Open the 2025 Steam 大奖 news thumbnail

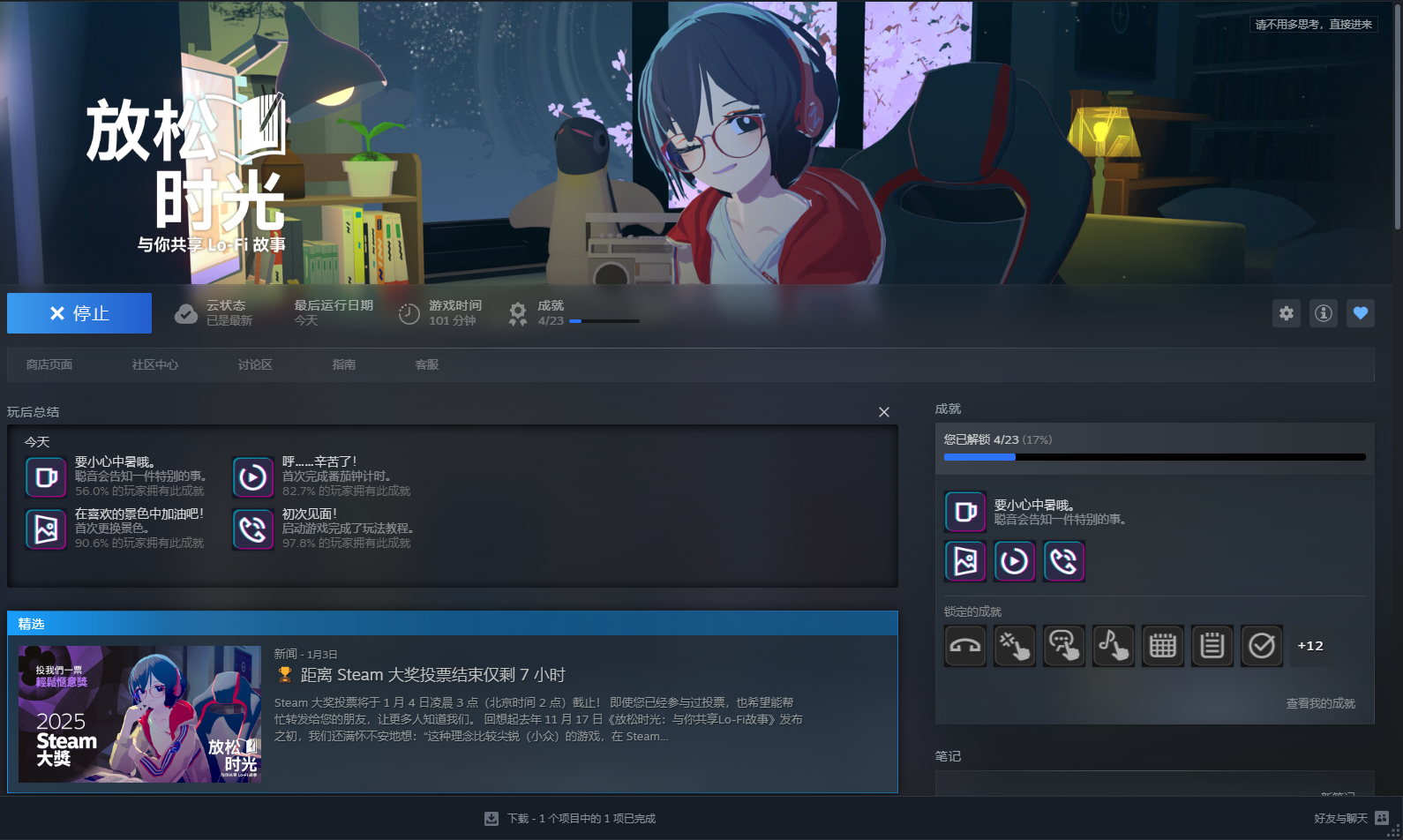(x=140, y=714)
